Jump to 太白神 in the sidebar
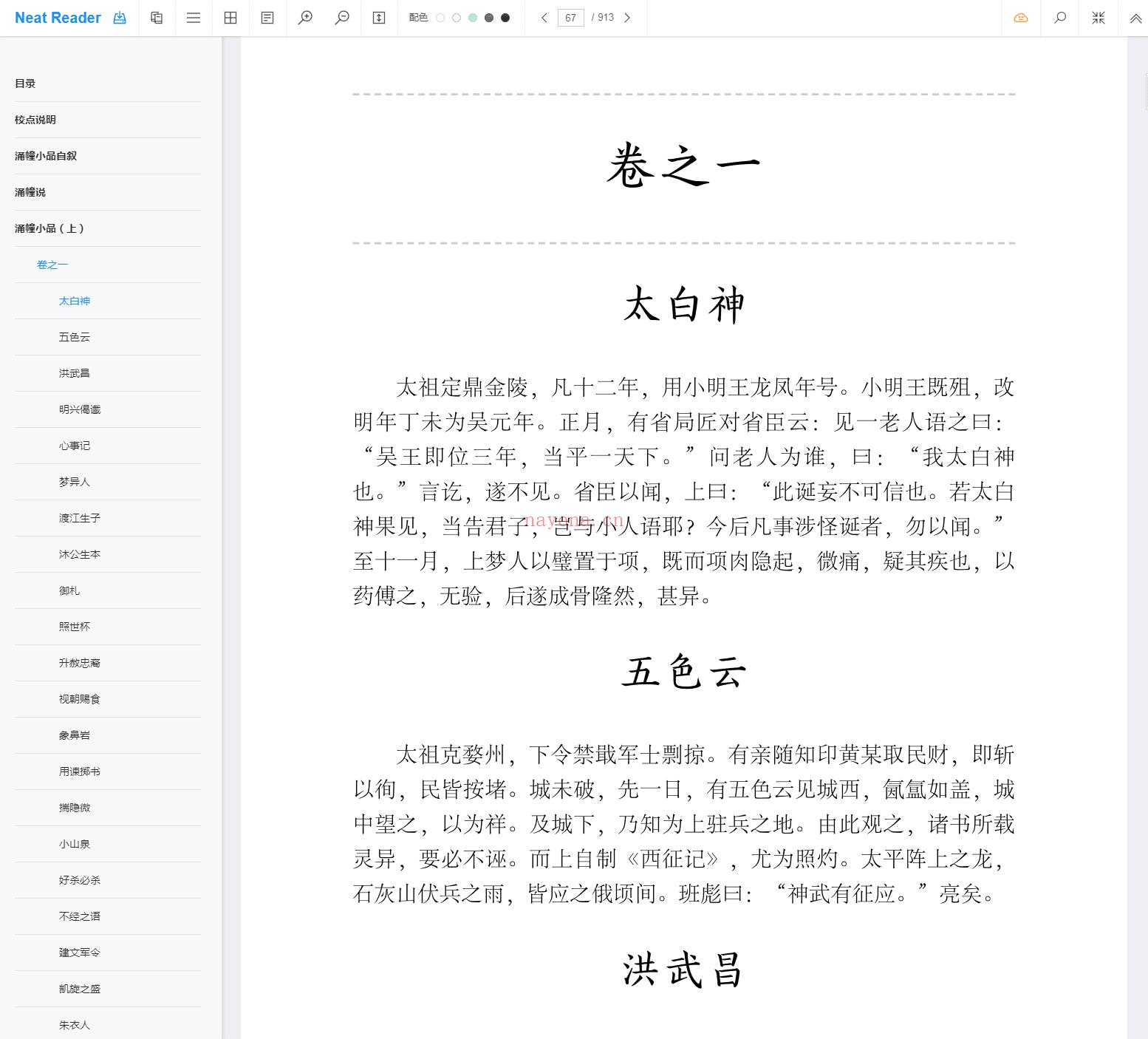Viewport: 1148px width, 1039px height. 75,301
